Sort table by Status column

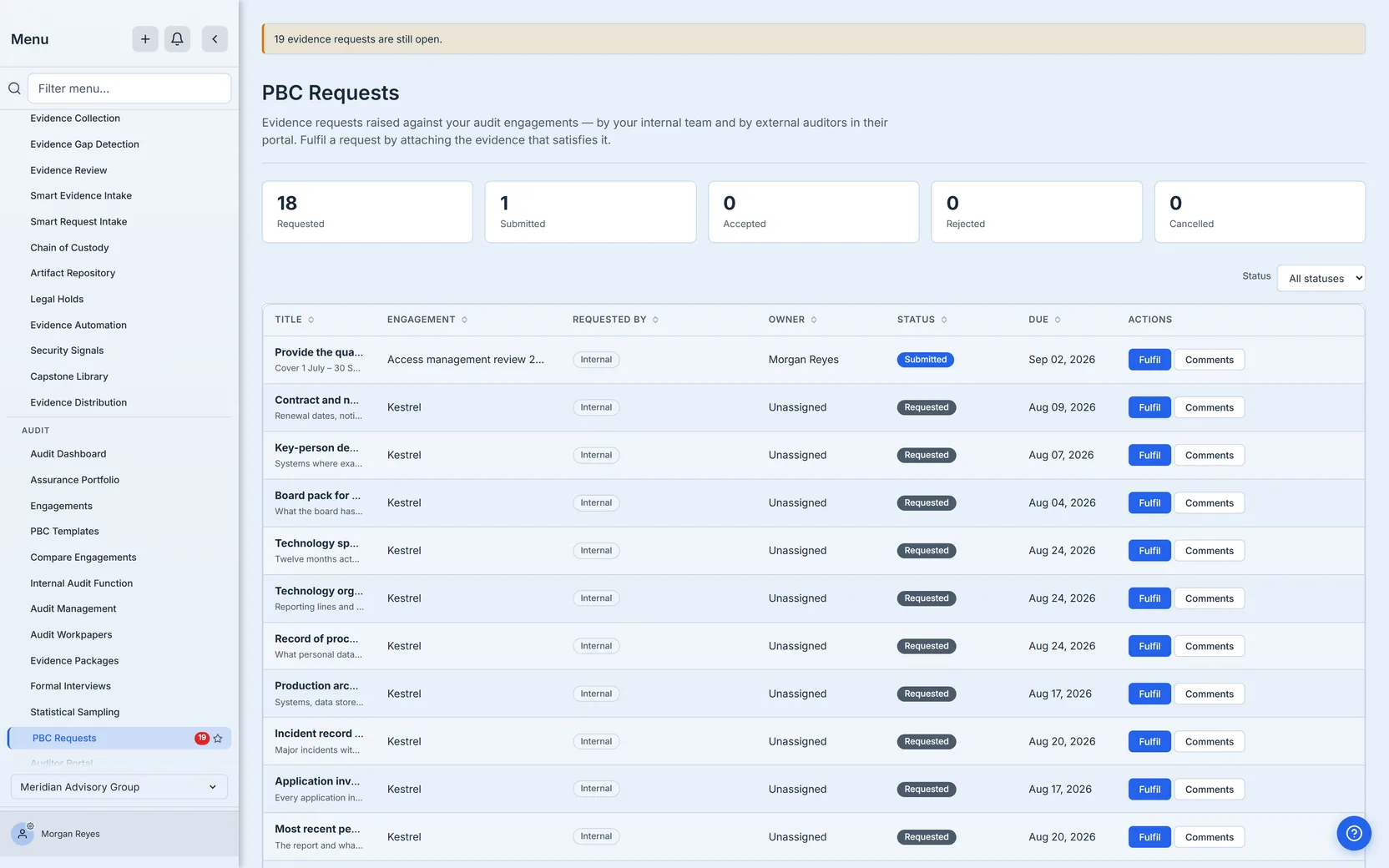922,320
